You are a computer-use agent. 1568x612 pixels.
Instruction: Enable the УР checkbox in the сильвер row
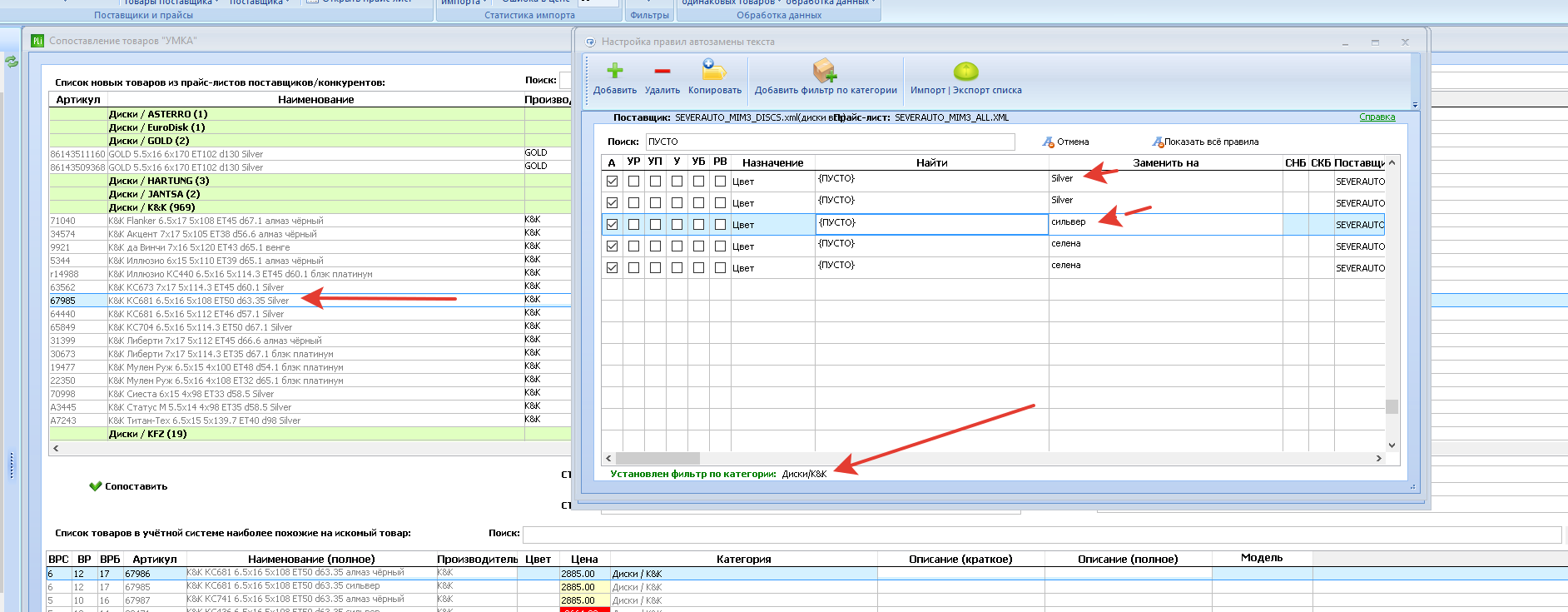(634, 225)
